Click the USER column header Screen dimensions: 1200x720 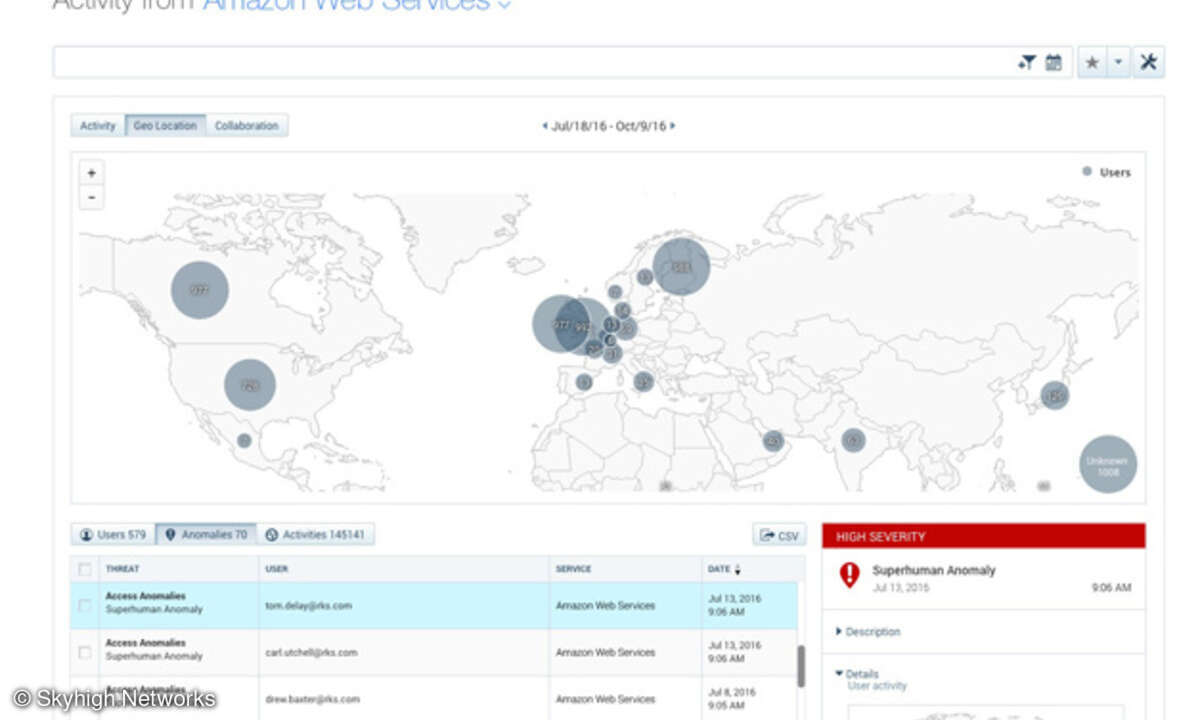coord(276,569)
